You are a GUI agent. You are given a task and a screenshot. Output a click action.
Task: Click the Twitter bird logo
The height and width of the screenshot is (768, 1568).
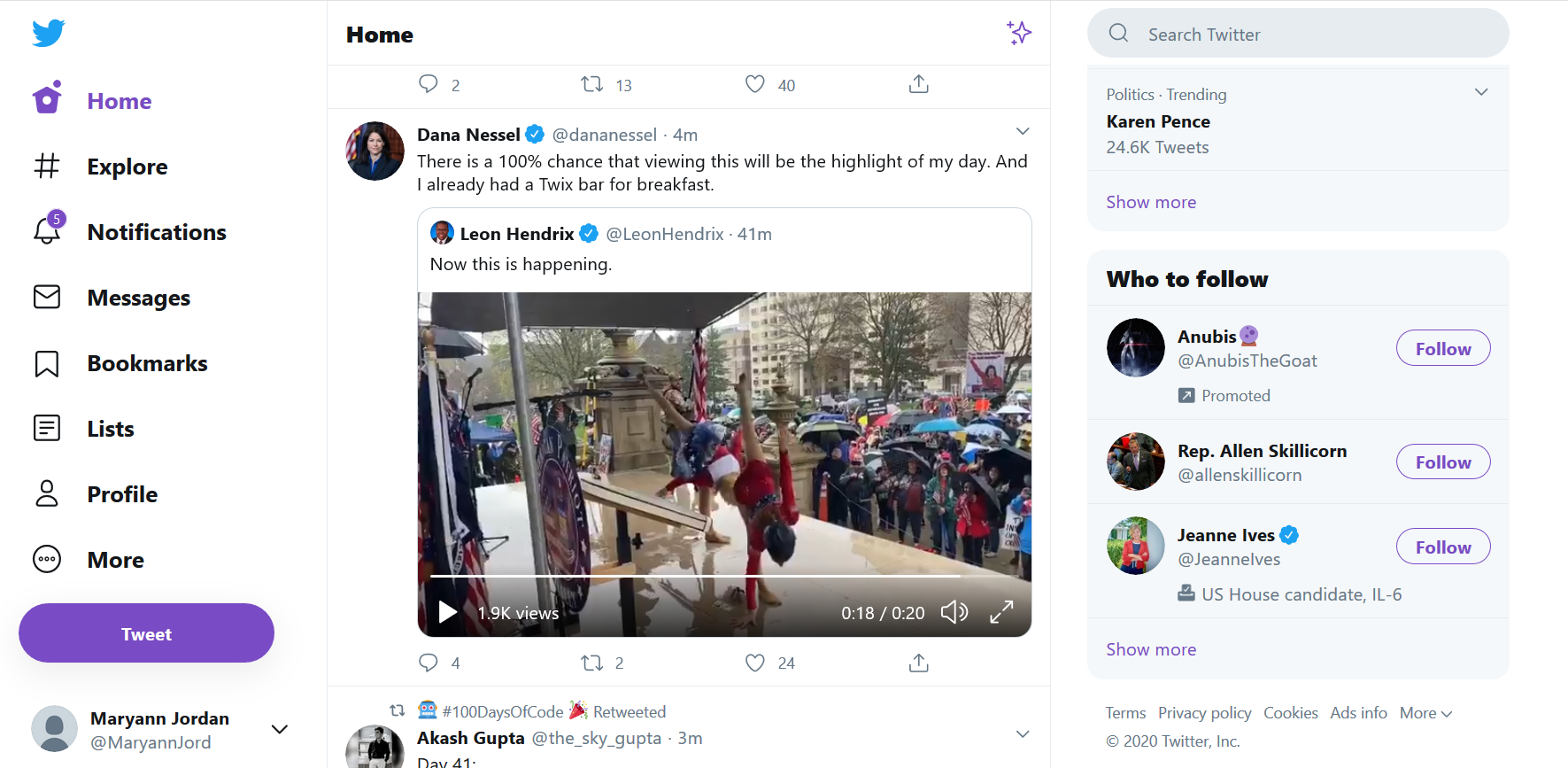tap(49, 33)
